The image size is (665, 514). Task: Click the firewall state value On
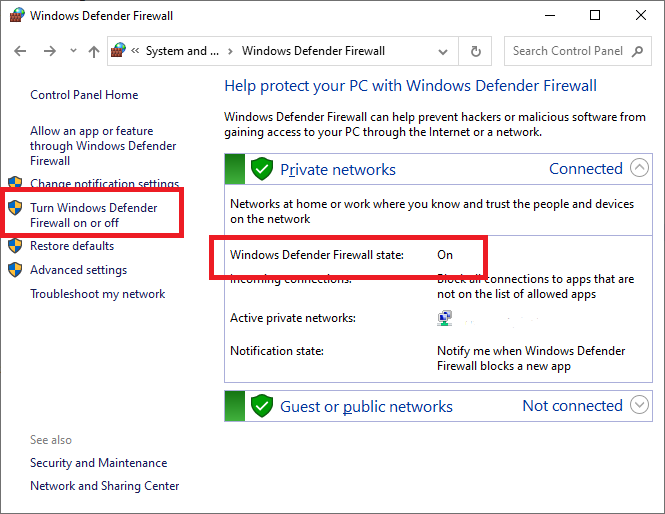[x=445, y=255]
